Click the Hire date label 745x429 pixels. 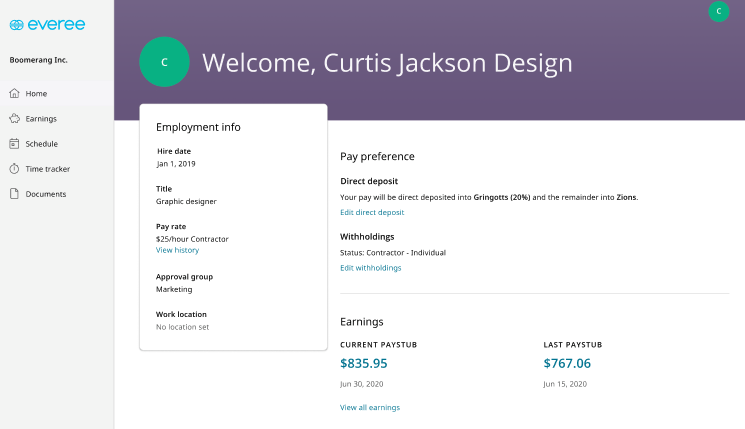tap(174, 151)
